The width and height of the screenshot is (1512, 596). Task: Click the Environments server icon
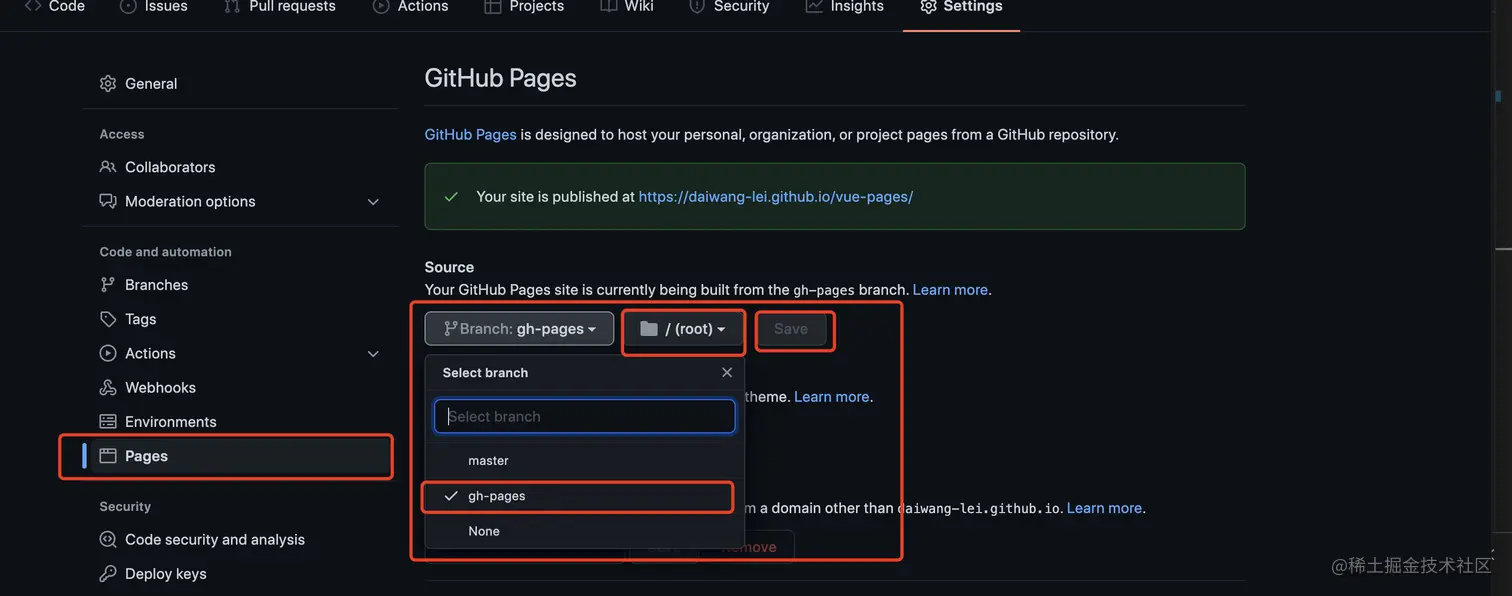(x=108, y=422)
